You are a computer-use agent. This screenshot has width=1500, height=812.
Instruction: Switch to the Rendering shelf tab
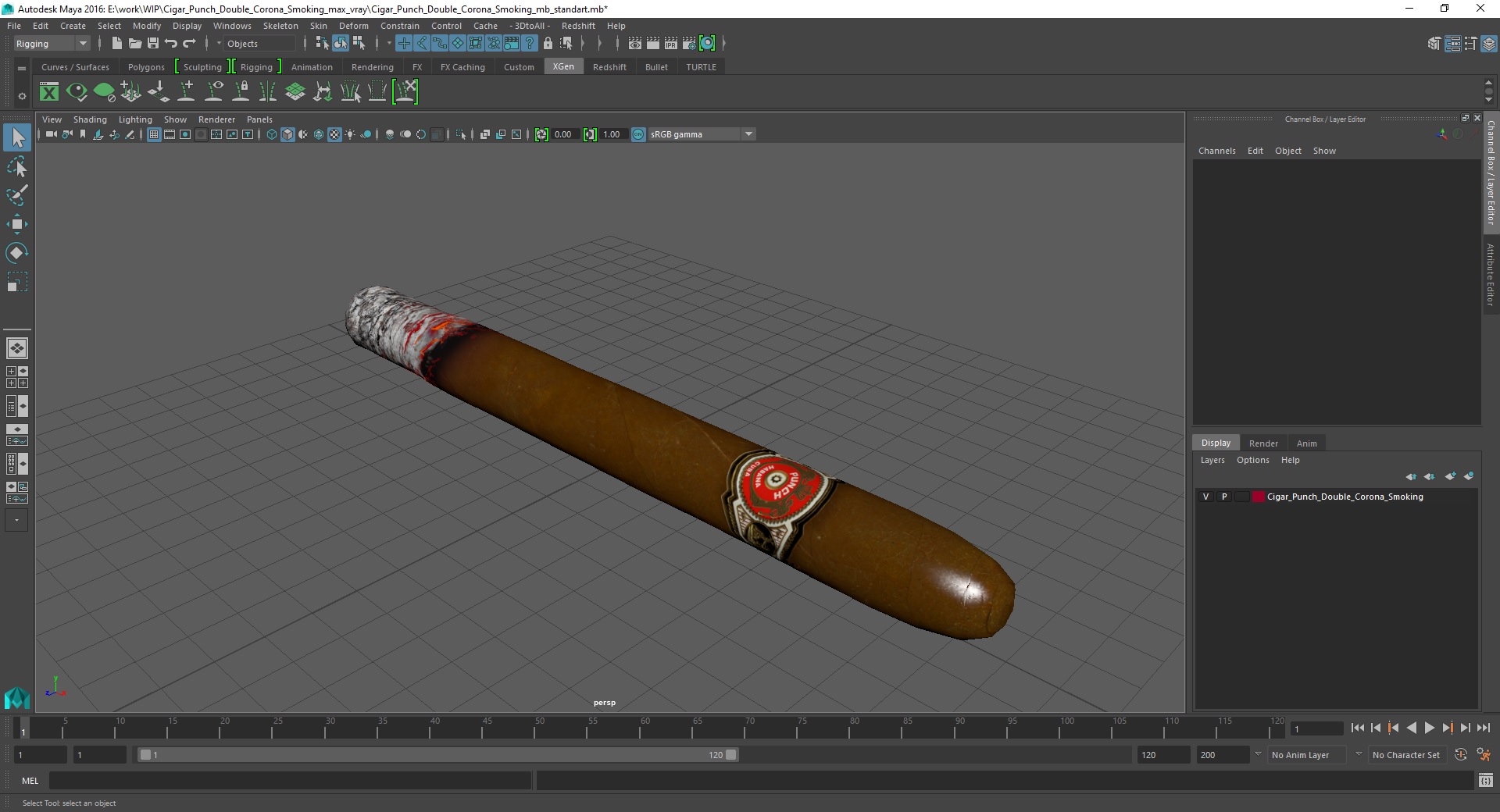(372, 67)
